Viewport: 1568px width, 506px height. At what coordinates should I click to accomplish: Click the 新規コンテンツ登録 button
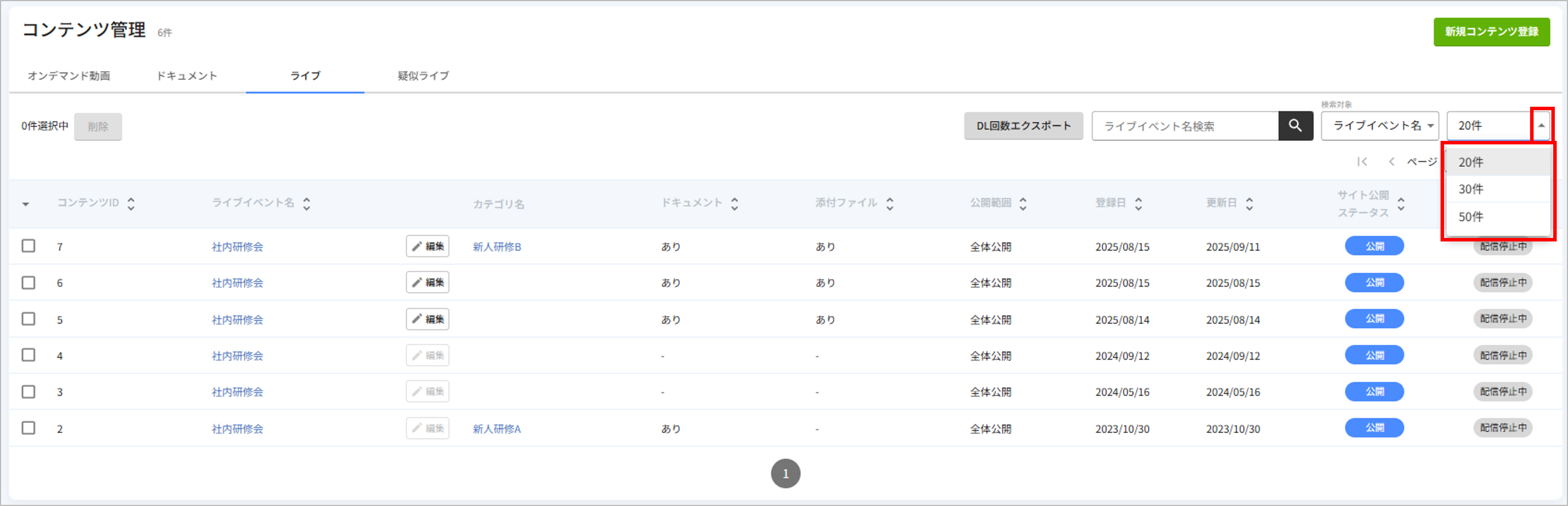(1491, 32)
